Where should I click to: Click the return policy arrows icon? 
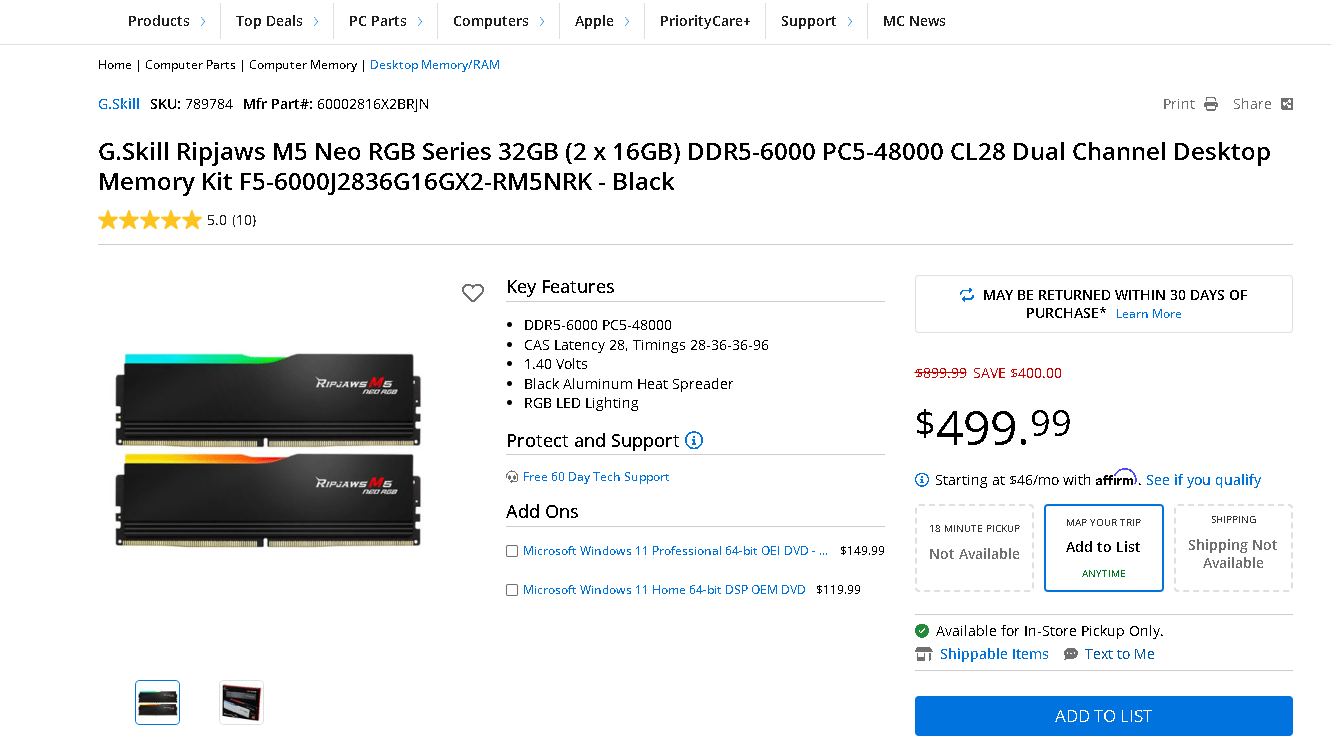pos(967,296)
